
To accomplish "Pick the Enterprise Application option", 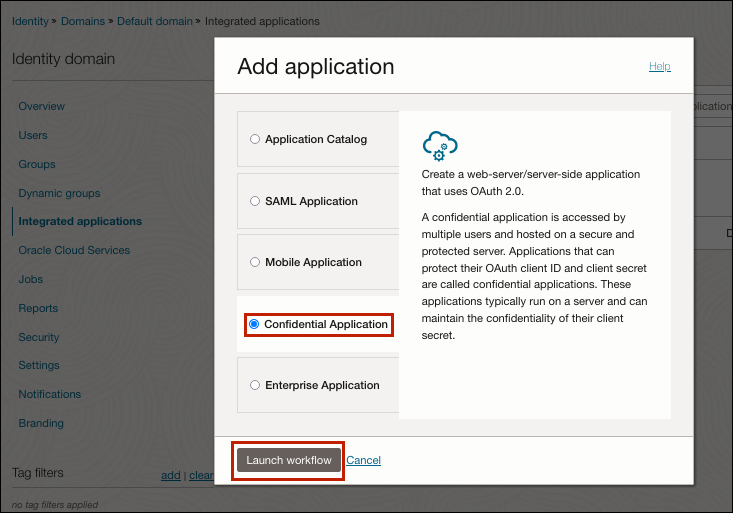I will click(x=255, y=386).
